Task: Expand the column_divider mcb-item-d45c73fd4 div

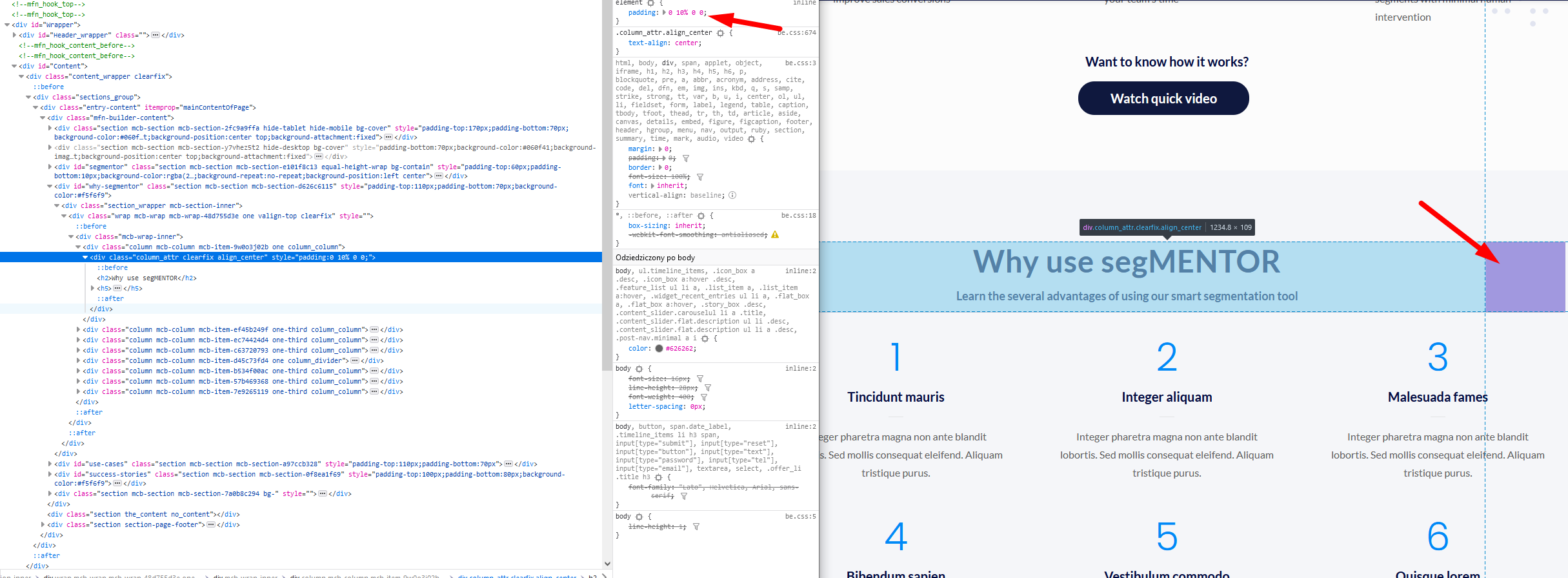Action: tap(79, 361)
